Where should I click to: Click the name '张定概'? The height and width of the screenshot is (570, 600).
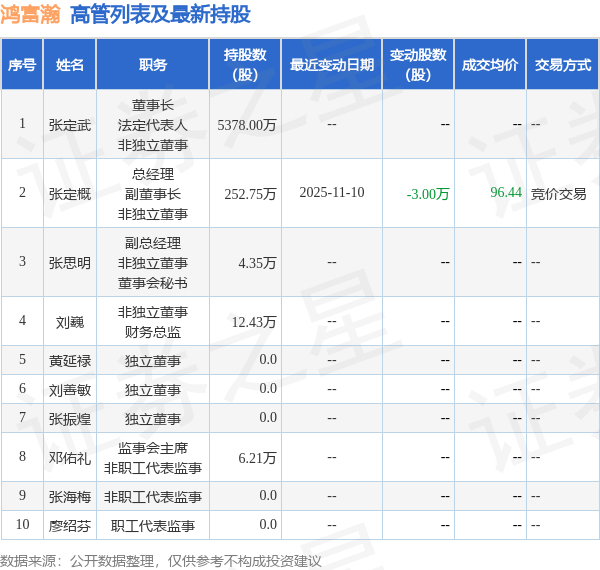pos(70,194)
